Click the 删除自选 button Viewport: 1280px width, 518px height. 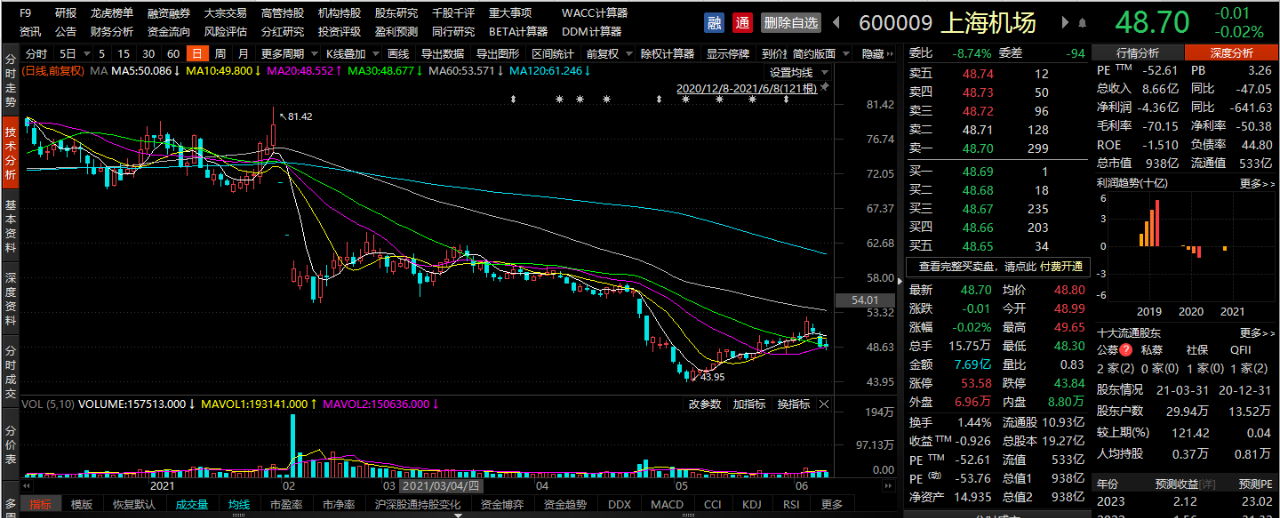pos(790,22)
